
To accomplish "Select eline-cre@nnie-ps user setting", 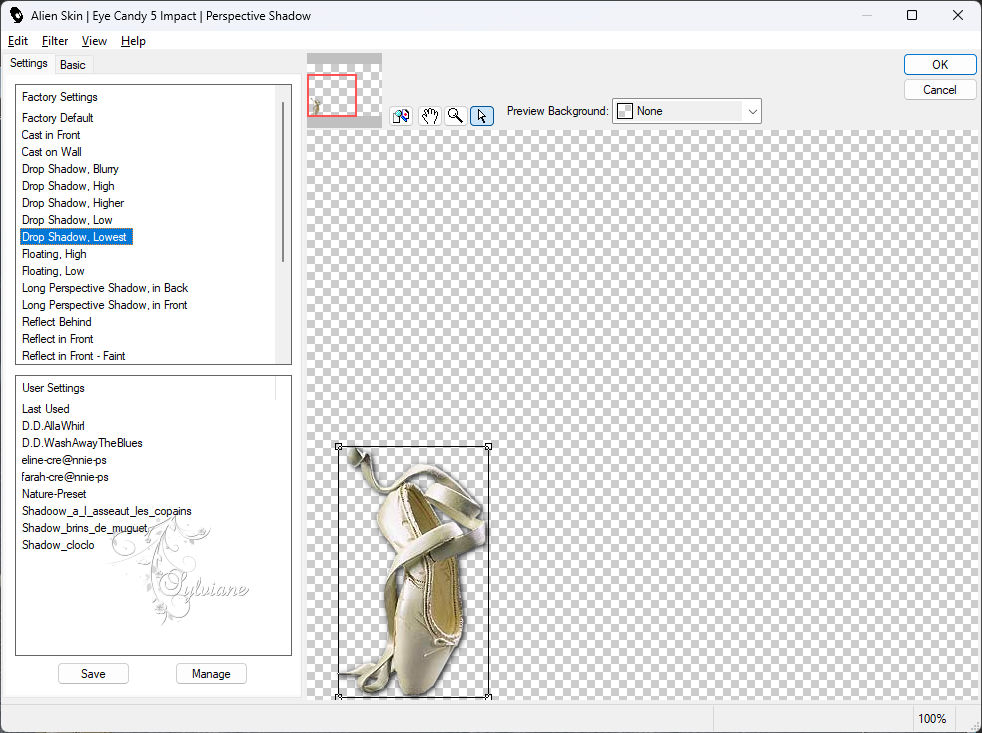I will pos(64,459).
